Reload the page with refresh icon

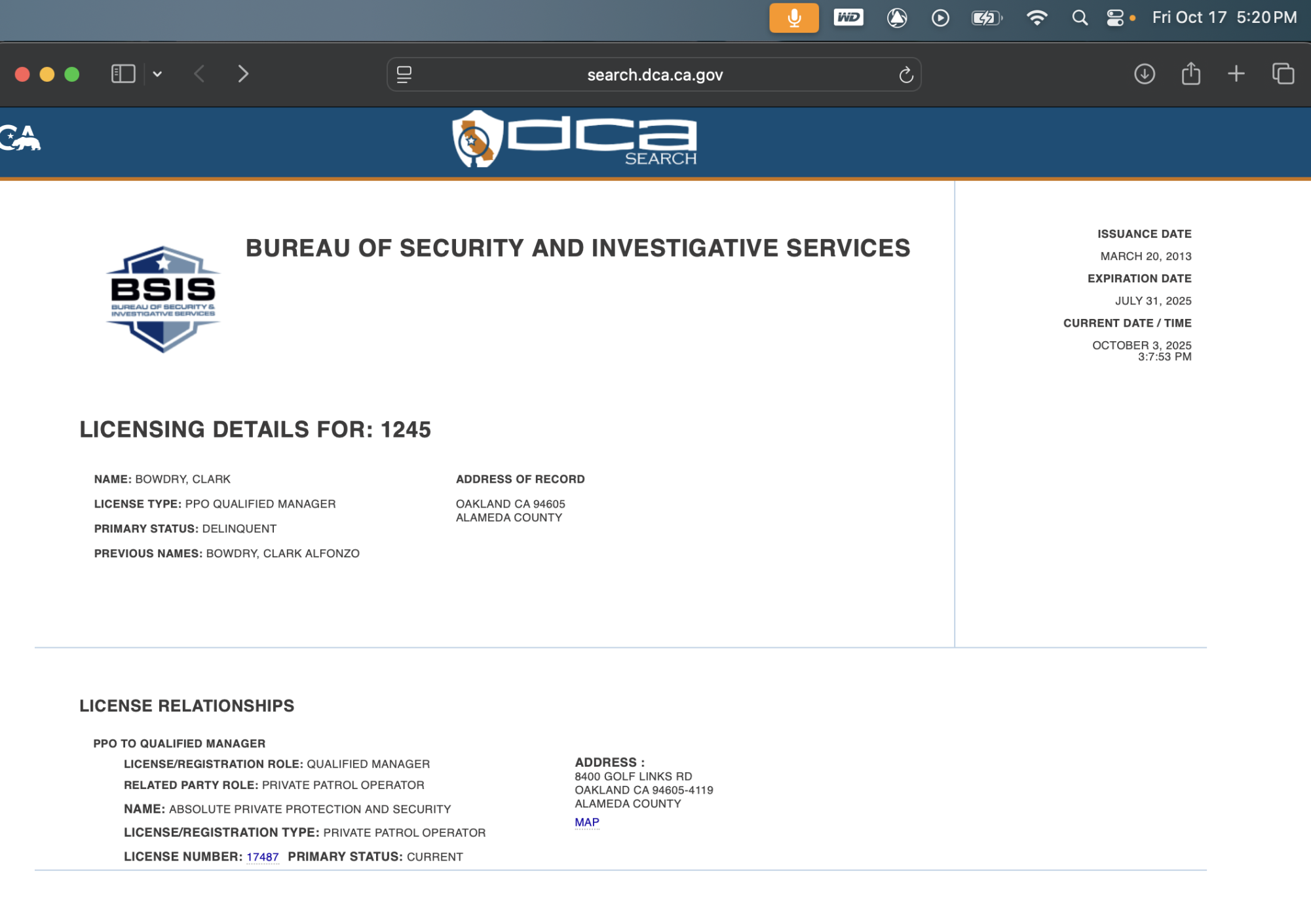click(x=905, y=75)
